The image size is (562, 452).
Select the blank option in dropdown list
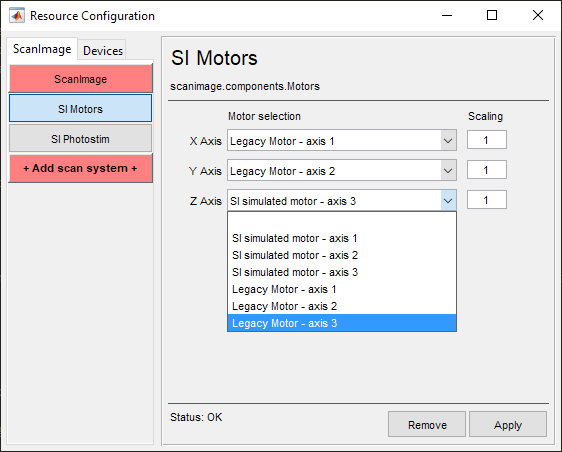click(342, 222)
